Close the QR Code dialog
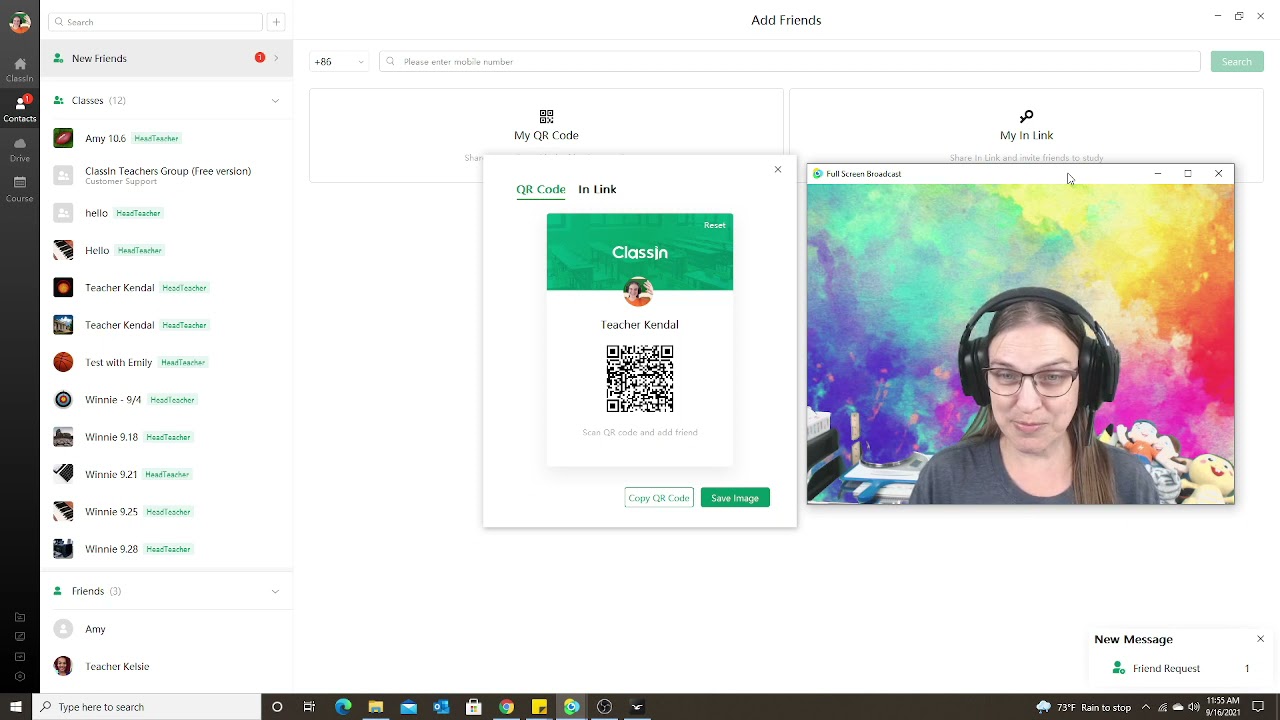Screen dimensions: 1280x720 (778, 169)
